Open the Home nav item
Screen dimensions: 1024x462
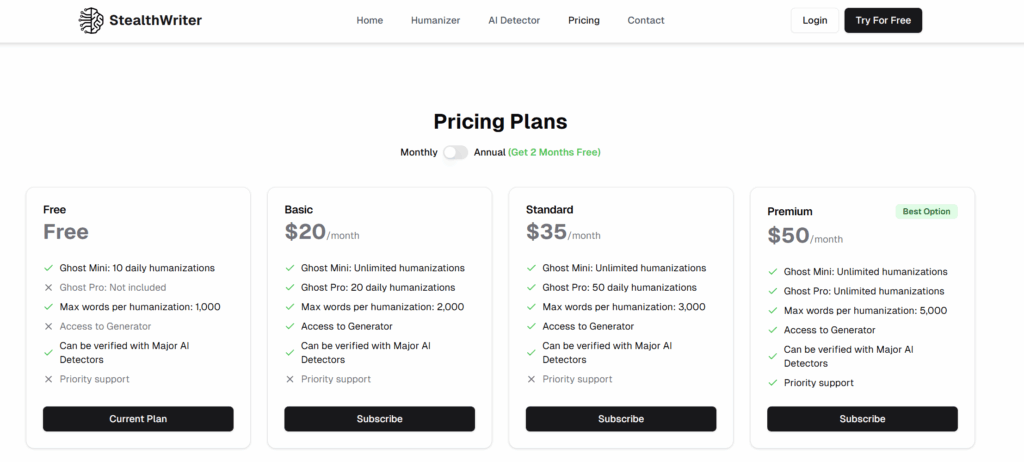tap(370, 20)
